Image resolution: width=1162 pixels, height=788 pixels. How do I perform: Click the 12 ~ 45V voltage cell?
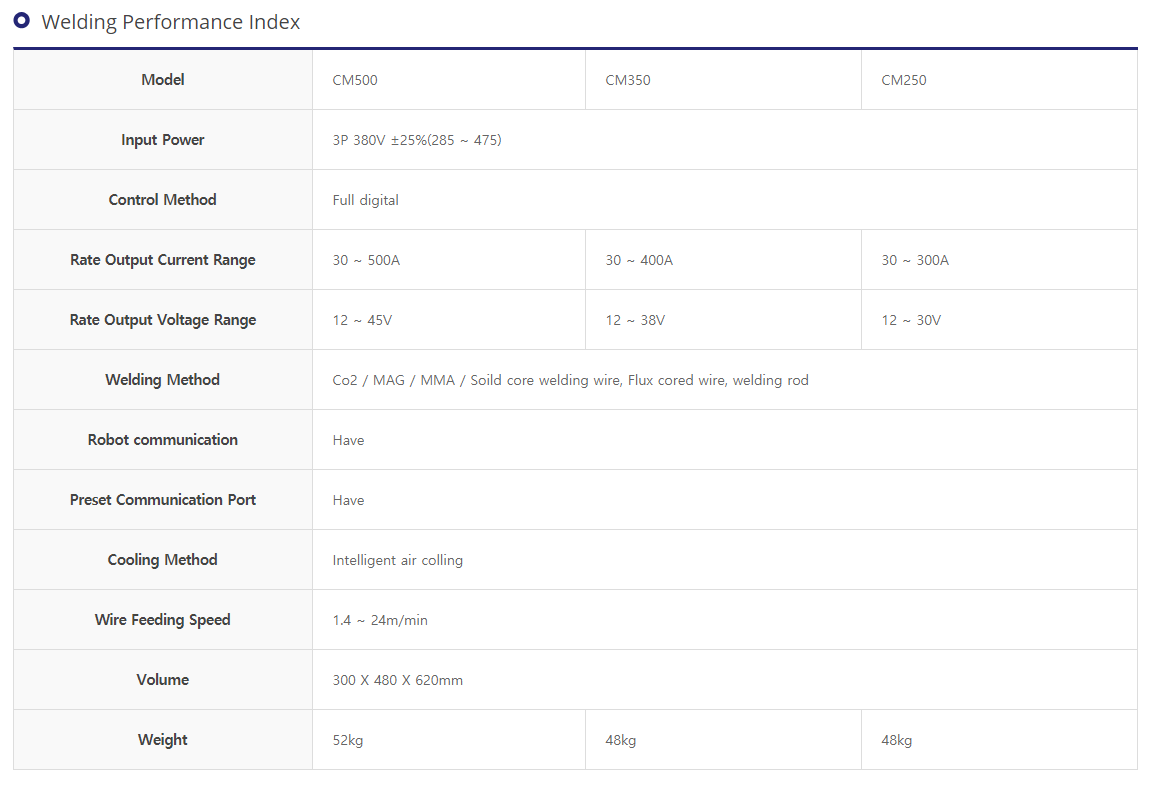tap(449, 320)
